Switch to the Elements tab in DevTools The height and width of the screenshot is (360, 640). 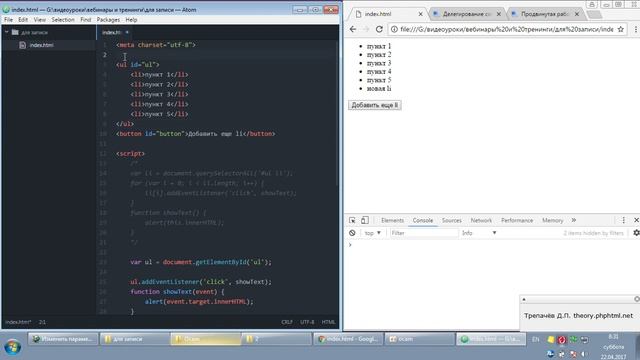coord(392,220)
